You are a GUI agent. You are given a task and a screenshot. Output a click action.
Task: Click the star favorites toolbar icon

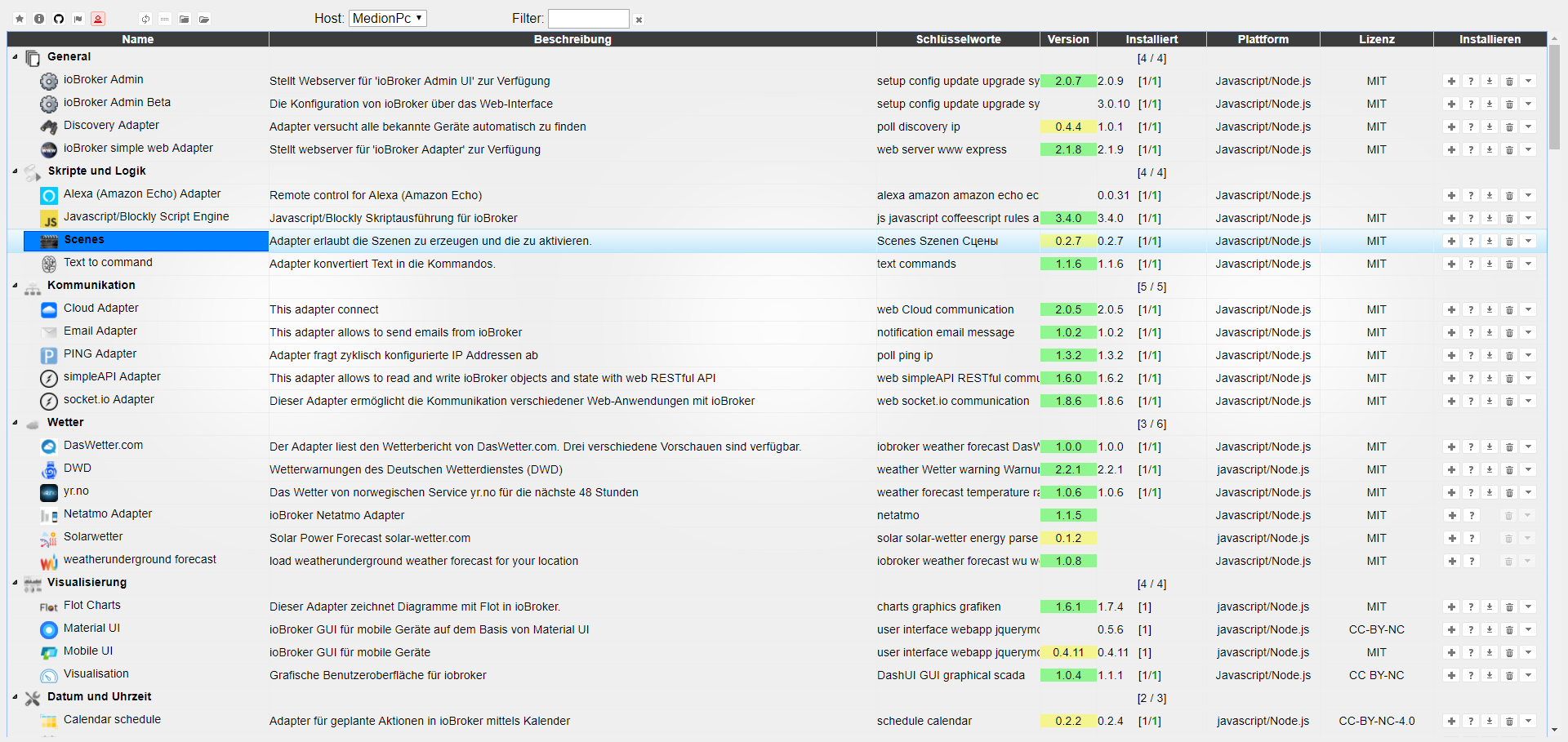pos(20,19)
